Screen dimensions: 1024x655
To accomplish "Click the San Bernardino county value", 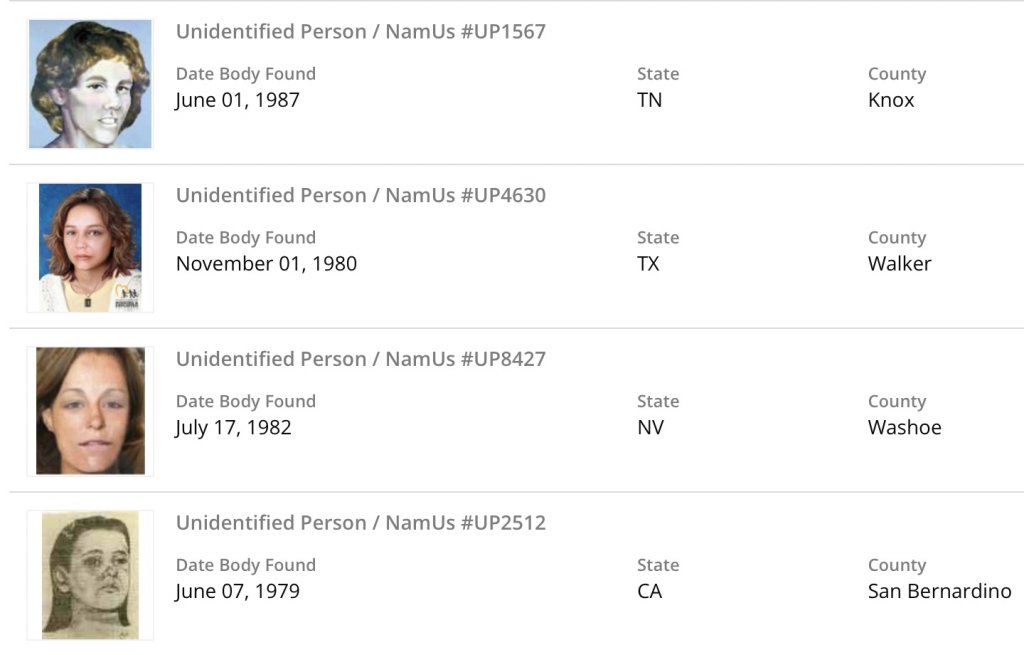I will 940,591.
